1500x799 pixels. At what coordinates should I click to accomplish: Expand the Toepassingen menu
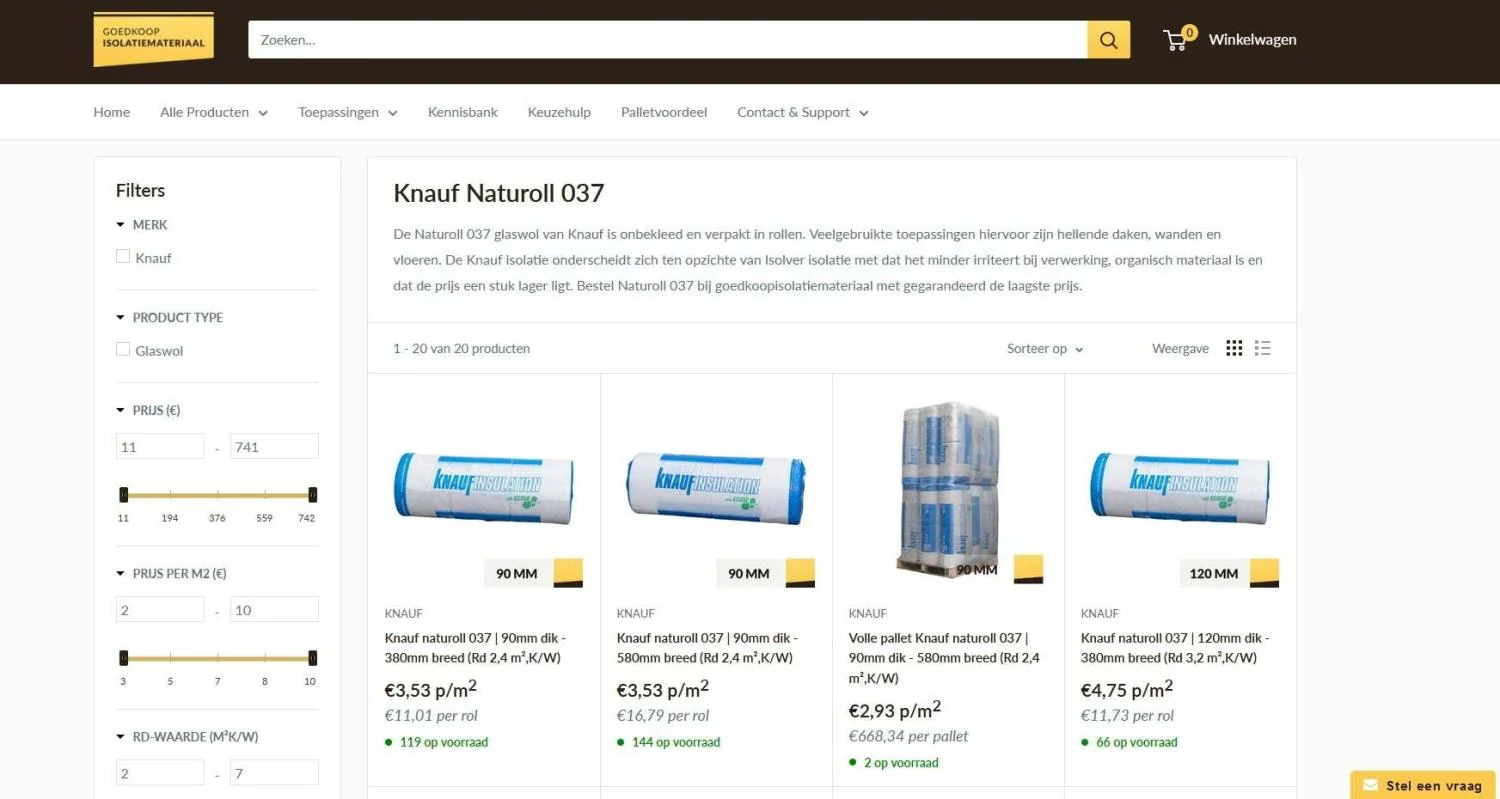pyautogui.click(x=347, y=112)
